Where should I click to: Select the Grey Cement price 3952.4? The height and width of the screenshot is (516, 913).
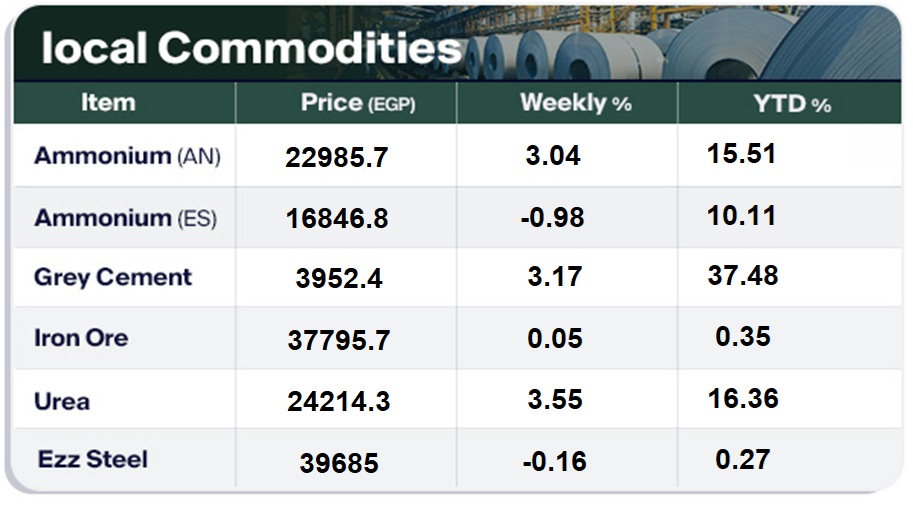click(x=339, y=280)
